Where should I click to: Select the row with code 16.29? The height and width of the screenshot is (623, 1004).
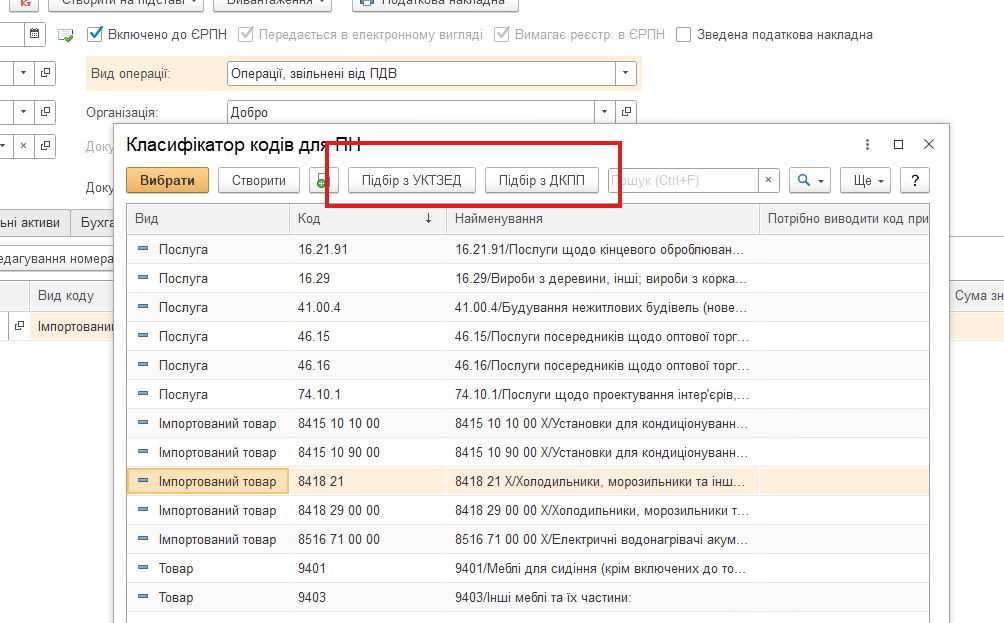point(528,279)
